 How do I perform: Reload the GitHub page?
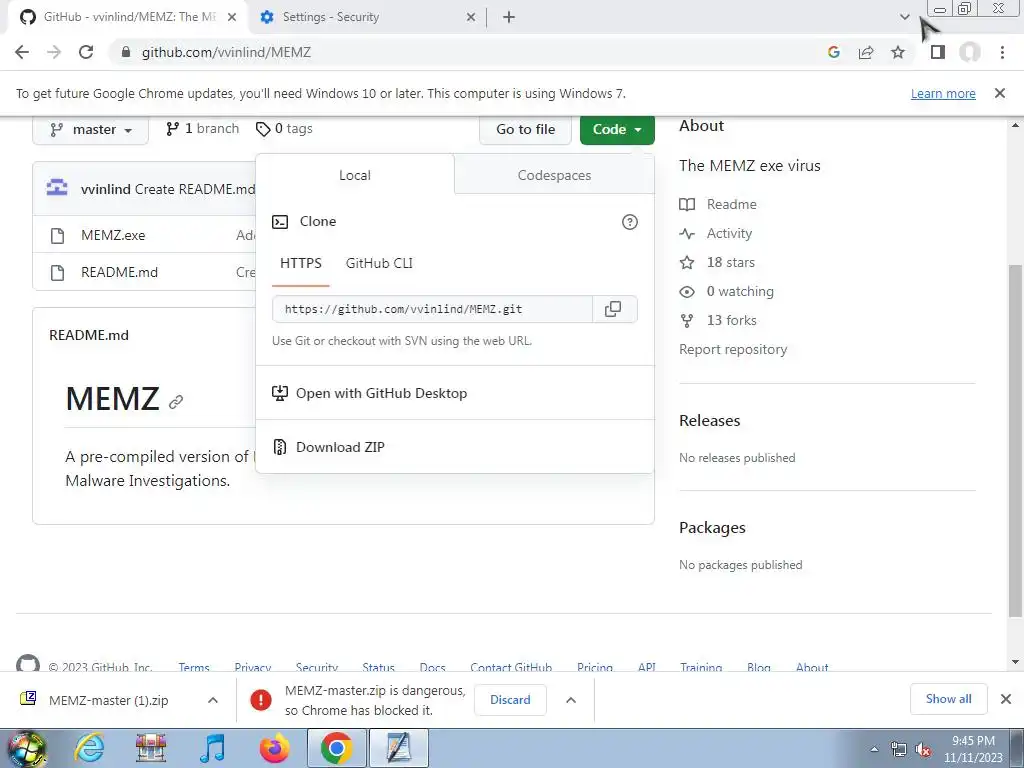[x=86, y=52]
